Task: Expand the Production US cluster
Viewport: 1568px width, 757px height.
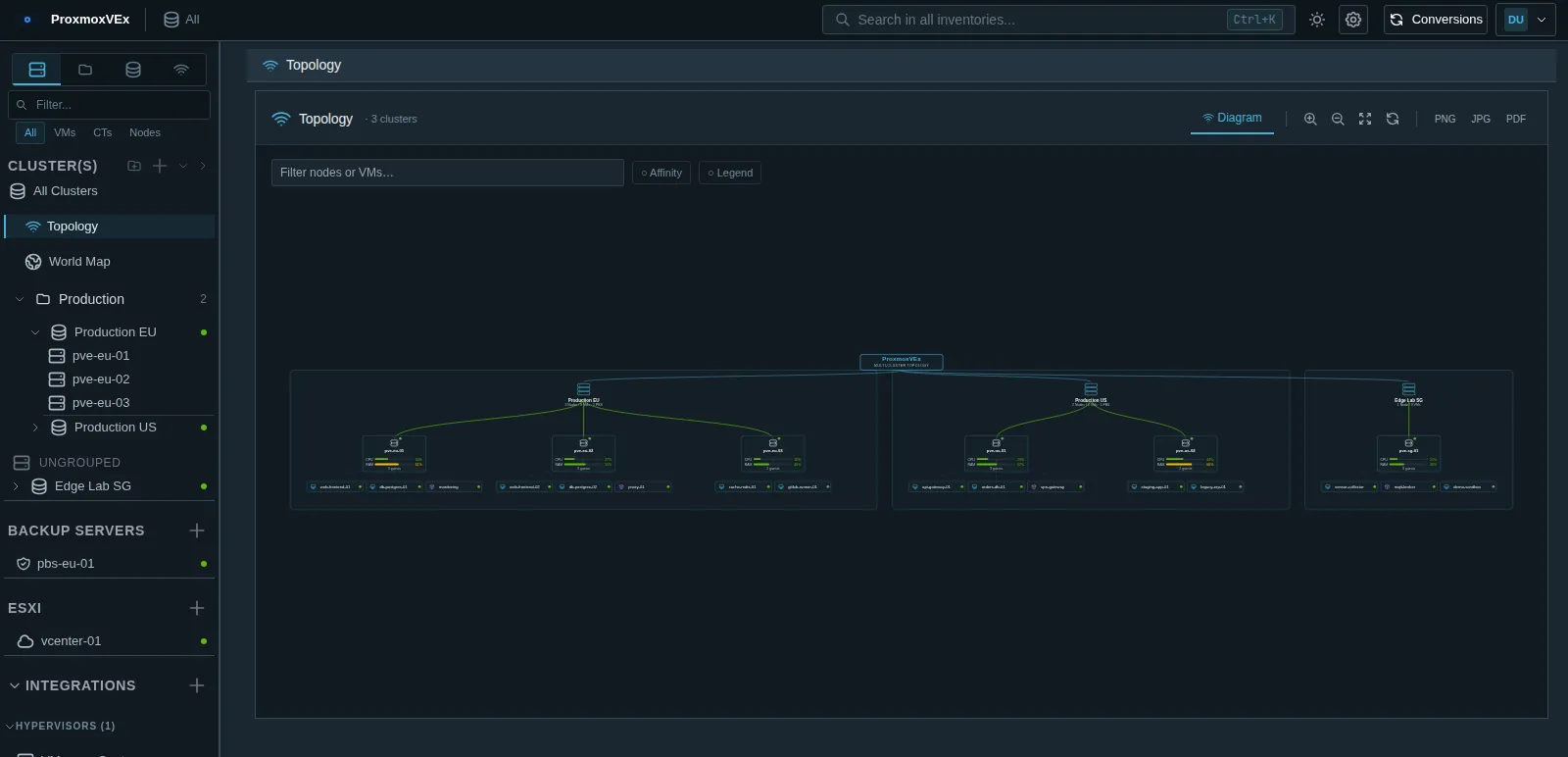Action: 35,428
